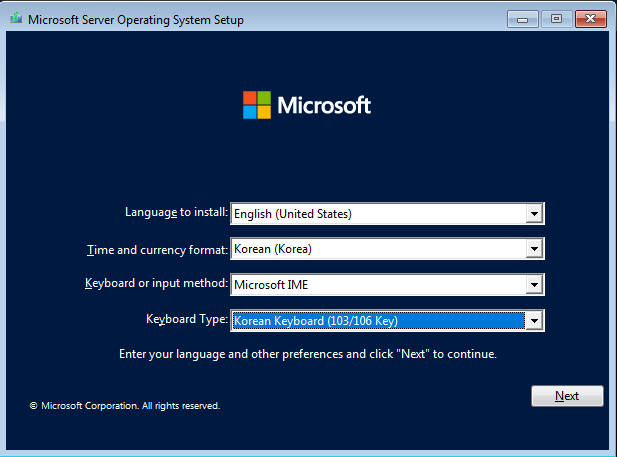Viewport: 617px width, 457px height.
Task: Open the Language to install dropdown arrow
Action: [534, 214]
